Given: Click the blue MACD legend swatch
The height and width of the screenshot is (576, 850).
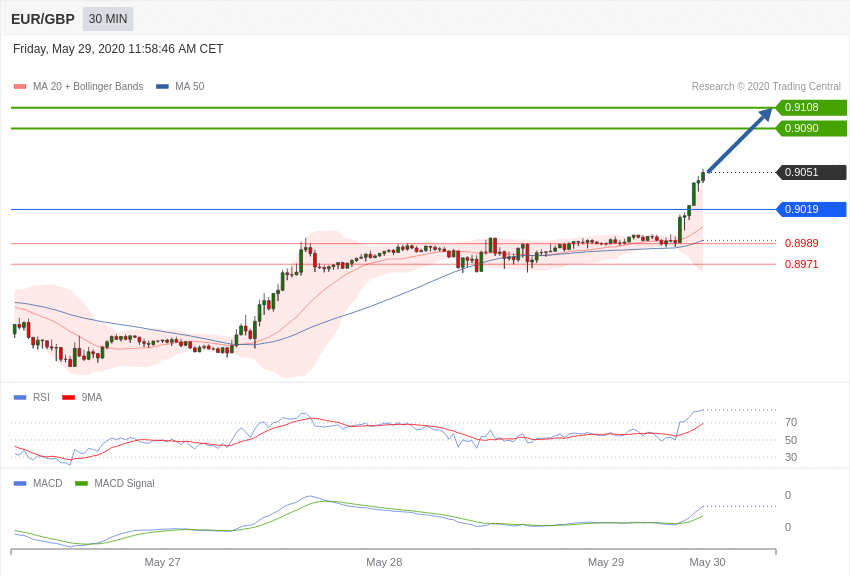Looking at the screenshot, I should coord(20,483).
